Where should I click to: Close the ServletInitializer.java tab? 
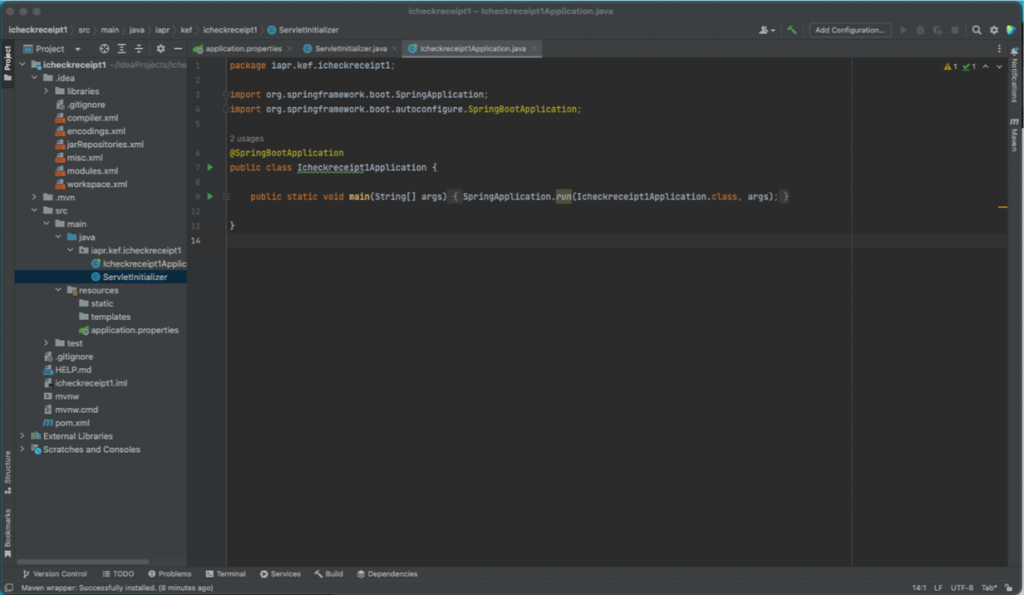pyautogui.click(x=394, y=49)
